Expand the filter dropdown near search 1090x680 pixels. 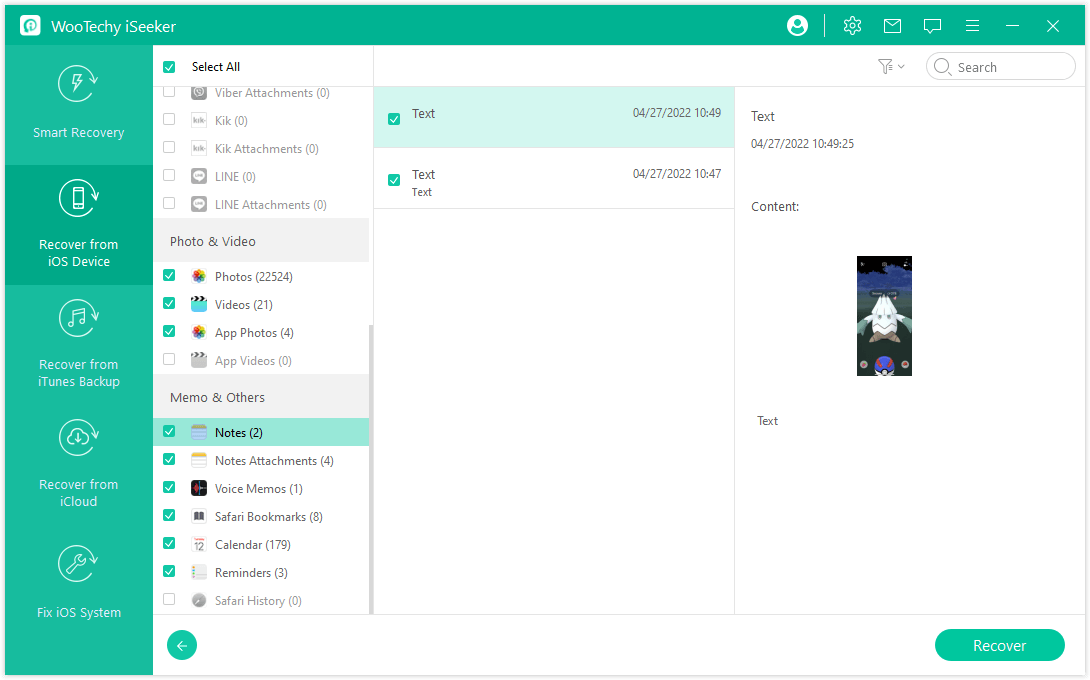pos(890,67)
